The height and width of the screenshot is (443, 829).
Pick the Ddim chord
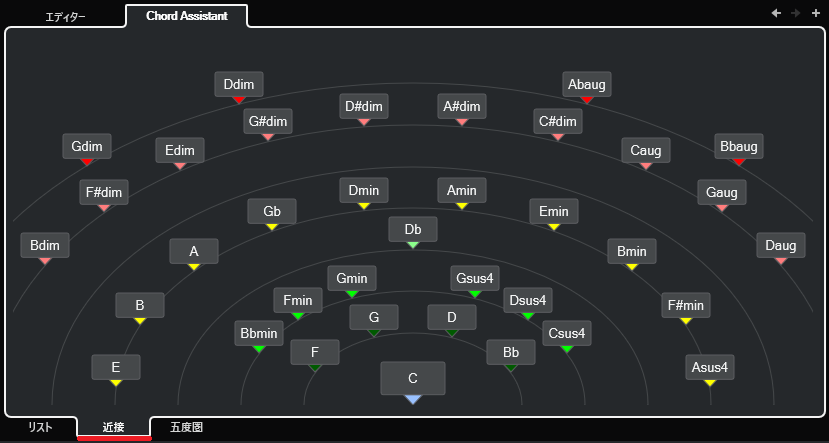239,84
